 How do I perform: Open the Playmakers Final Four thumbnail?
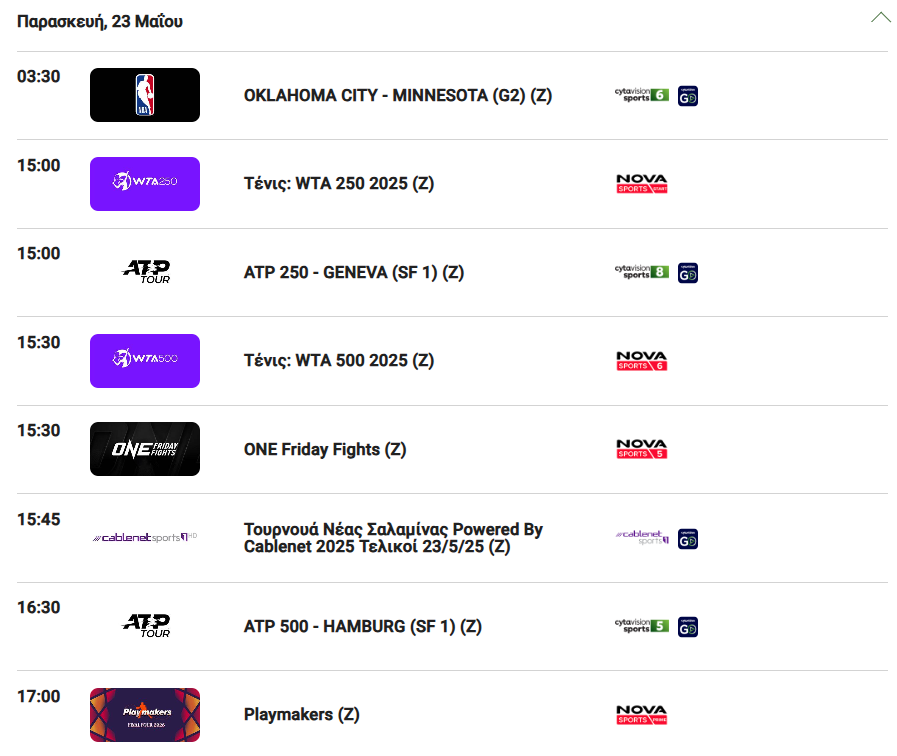145,715
